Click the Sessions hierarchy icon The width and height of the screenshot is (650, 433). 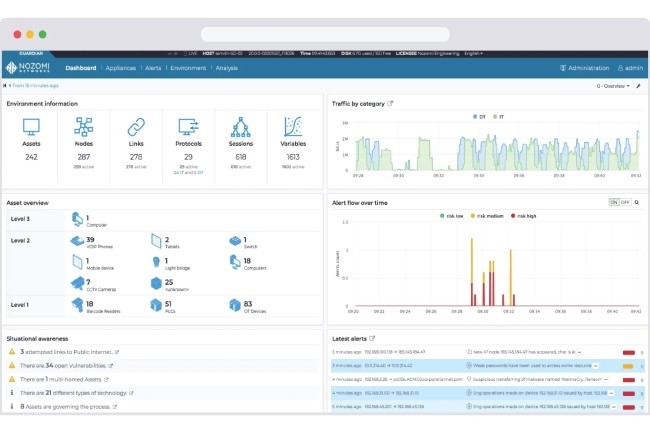click(240, 128)
